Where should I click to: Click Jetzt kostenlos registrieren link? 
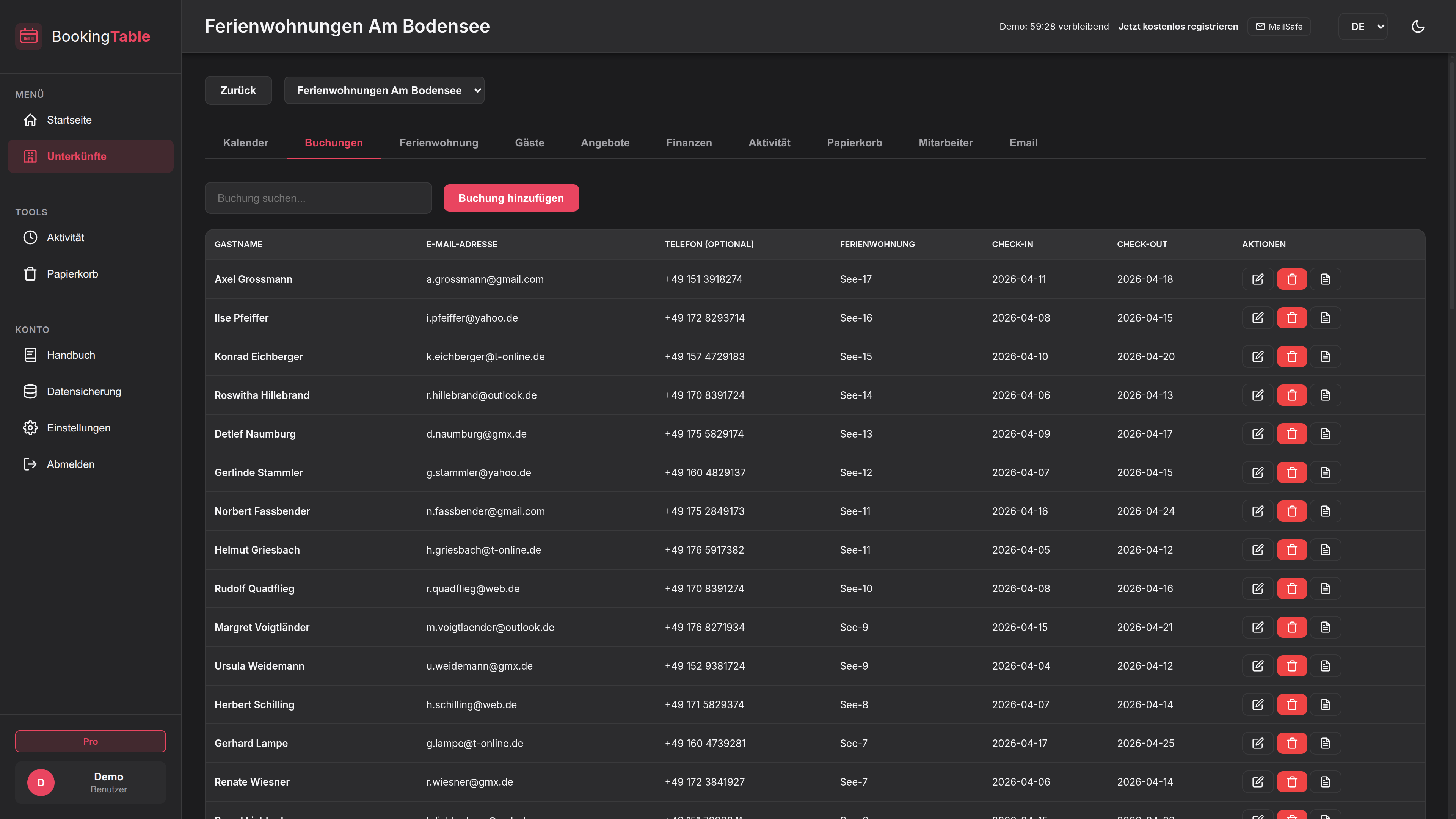[1178, 27]
